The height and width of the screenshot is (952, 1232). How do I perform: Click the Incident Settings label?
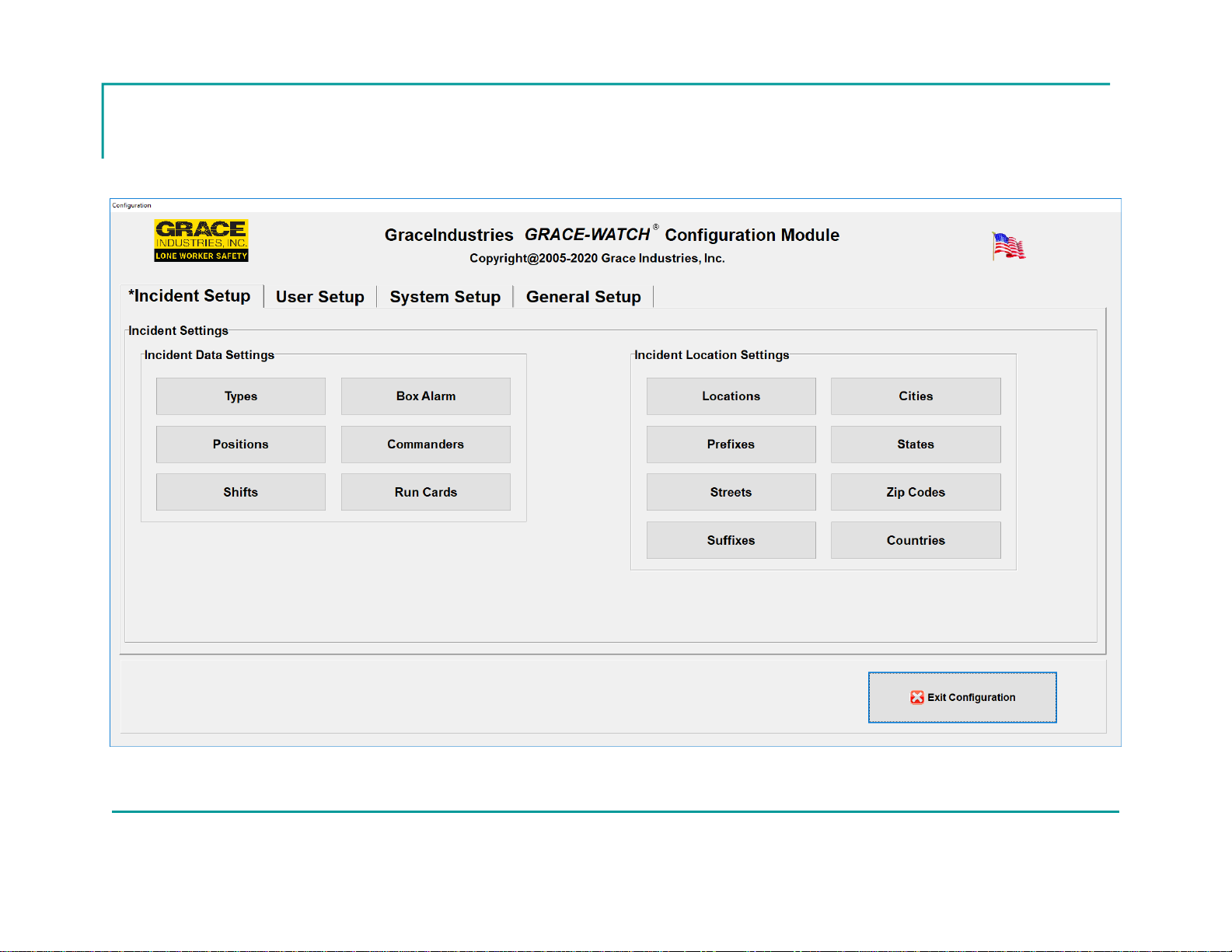coord(178,331)
